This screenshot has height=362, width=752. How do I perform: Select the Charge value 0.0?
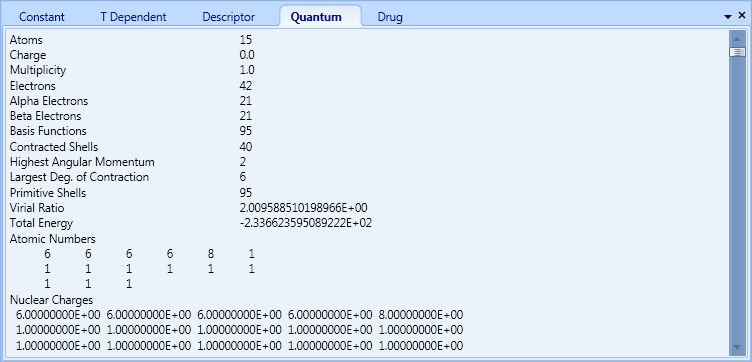coord(247,55)
